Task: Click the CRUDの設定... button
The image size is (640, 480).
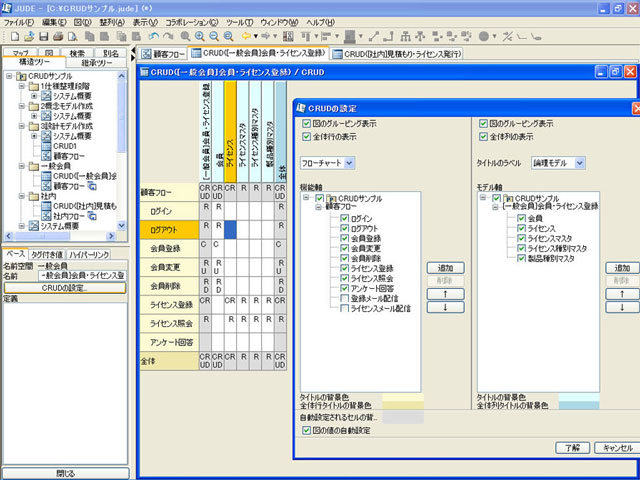Action: point(64,287)
